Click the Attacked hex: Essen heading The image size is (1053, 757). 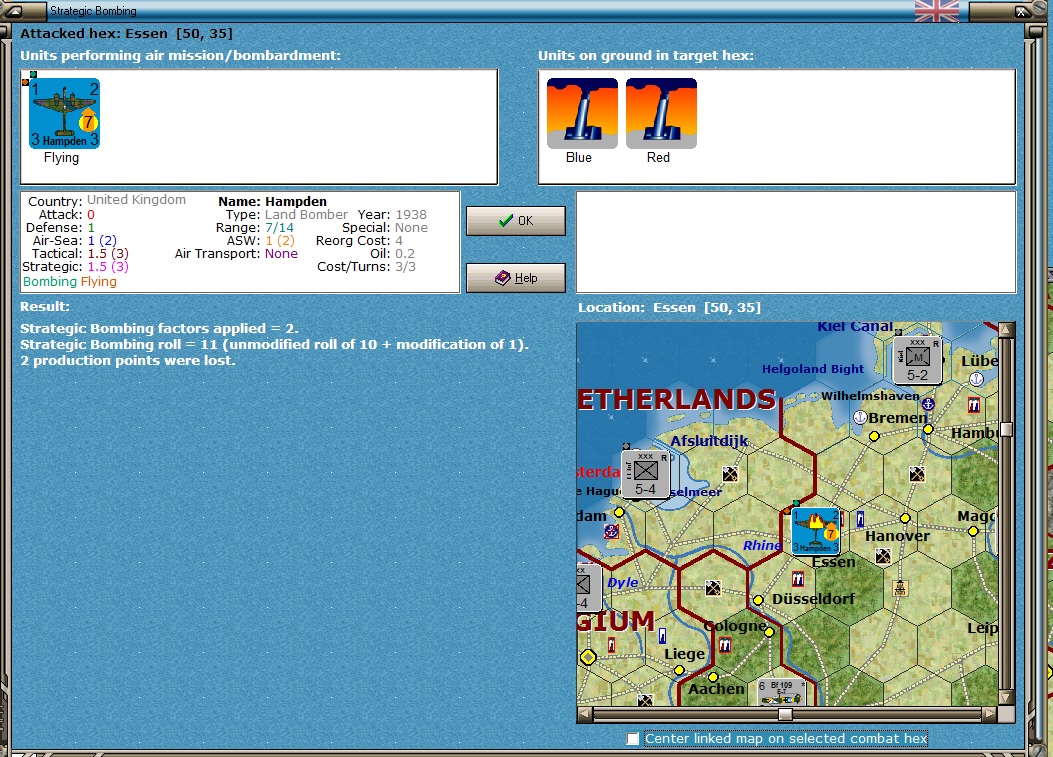tap(126, 34)
